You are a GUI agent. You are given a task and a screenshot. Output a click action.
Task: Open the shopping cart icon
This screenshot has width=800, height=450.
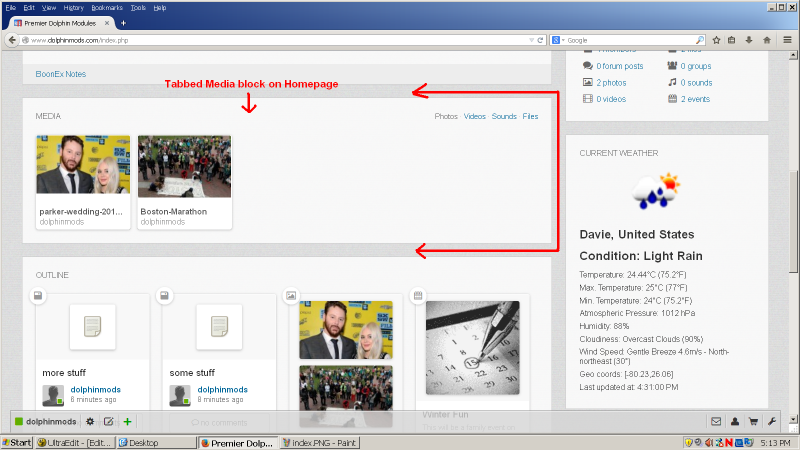[753, 421]
